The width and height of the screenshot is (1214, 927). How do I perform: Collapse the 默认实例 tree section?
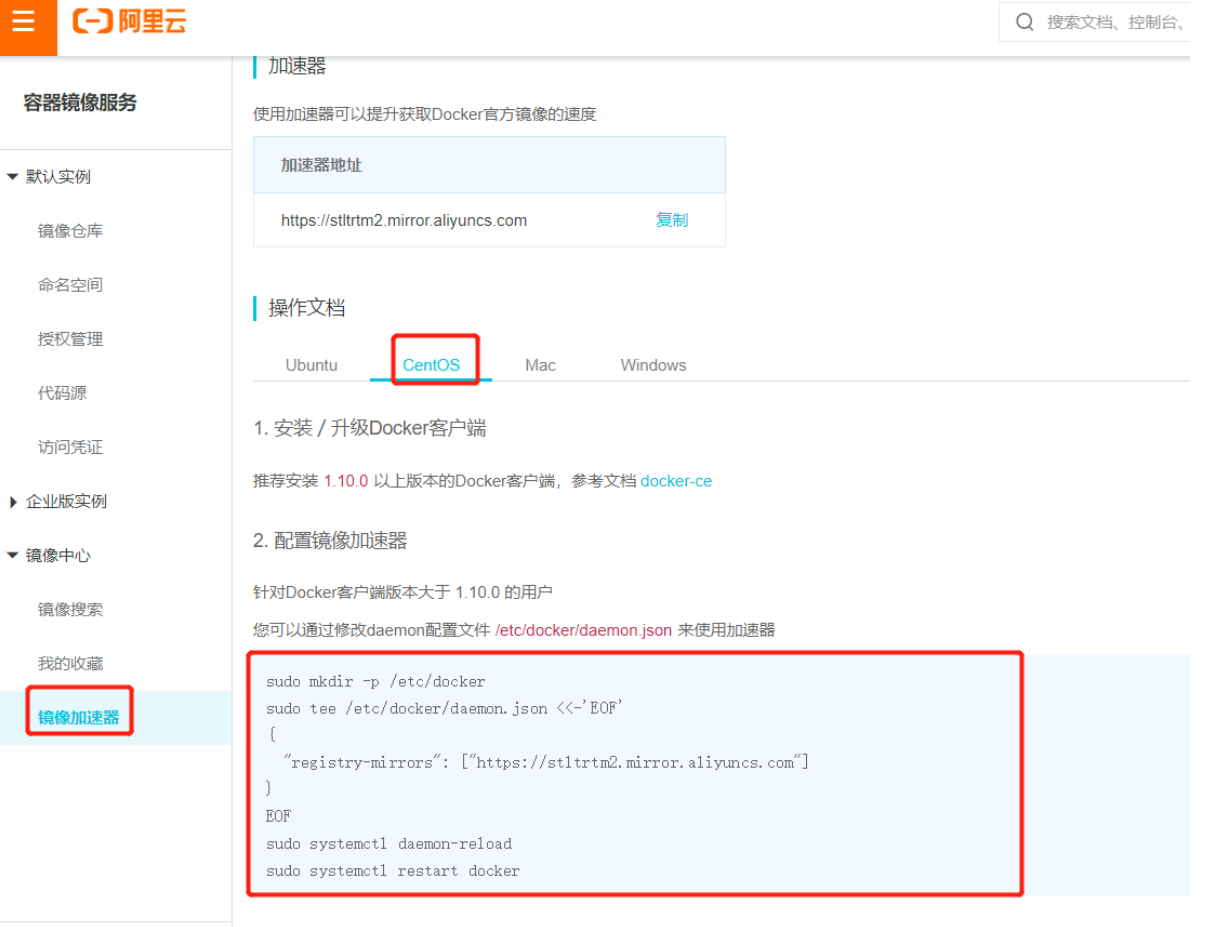[x=12, y=177]
